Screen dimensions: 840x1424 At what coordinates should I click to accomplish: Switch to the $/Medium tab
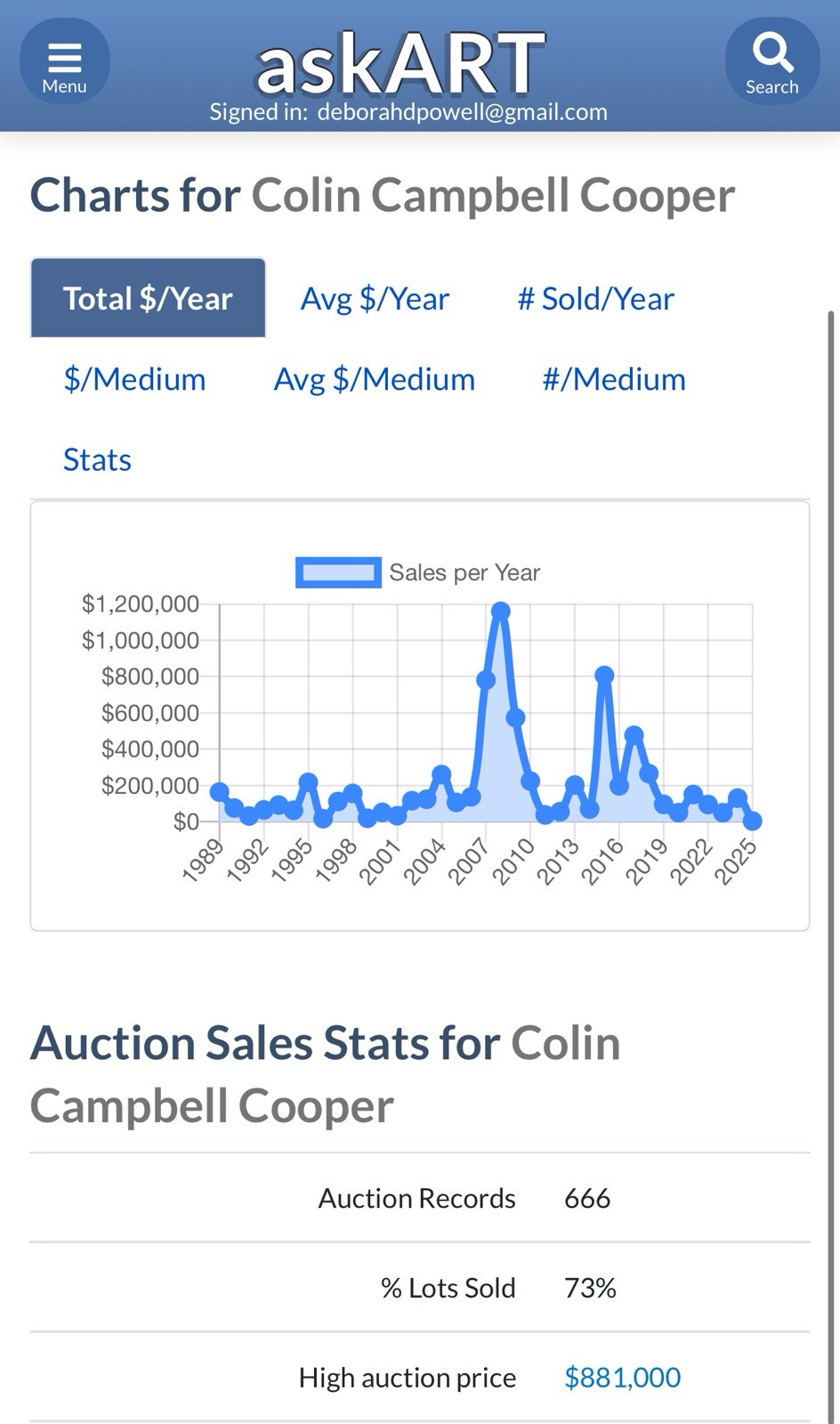[x=134, y=379]
